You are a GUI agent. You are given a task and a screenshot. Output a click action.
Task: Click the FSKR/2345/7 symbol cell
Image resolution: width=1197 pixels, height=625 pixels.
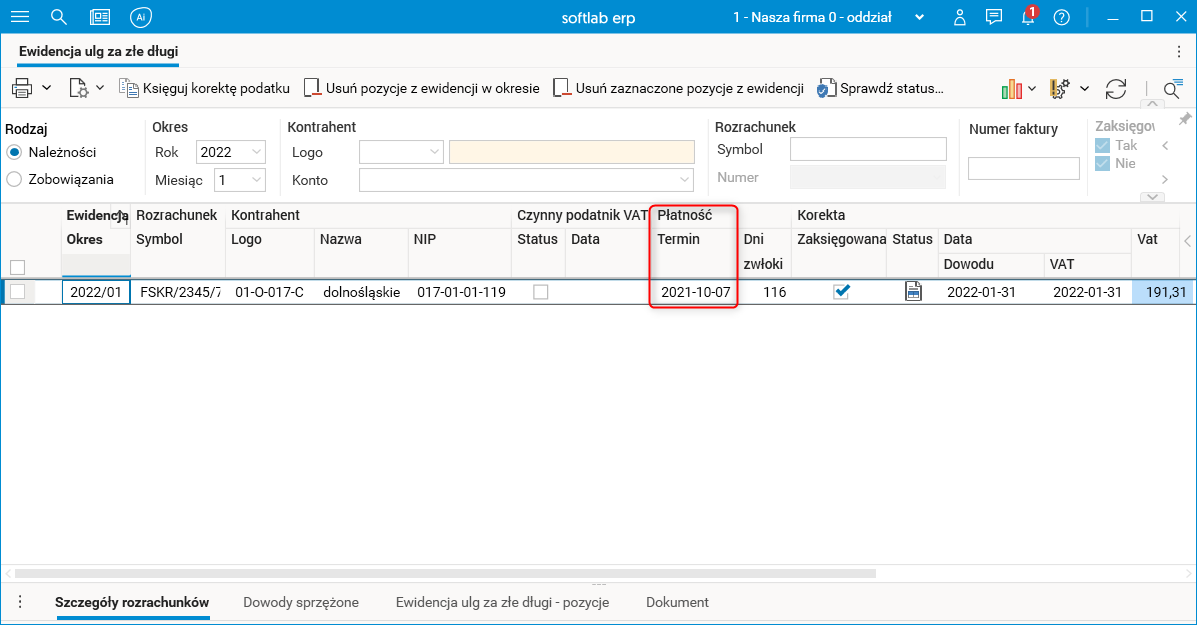click(179, 292)
